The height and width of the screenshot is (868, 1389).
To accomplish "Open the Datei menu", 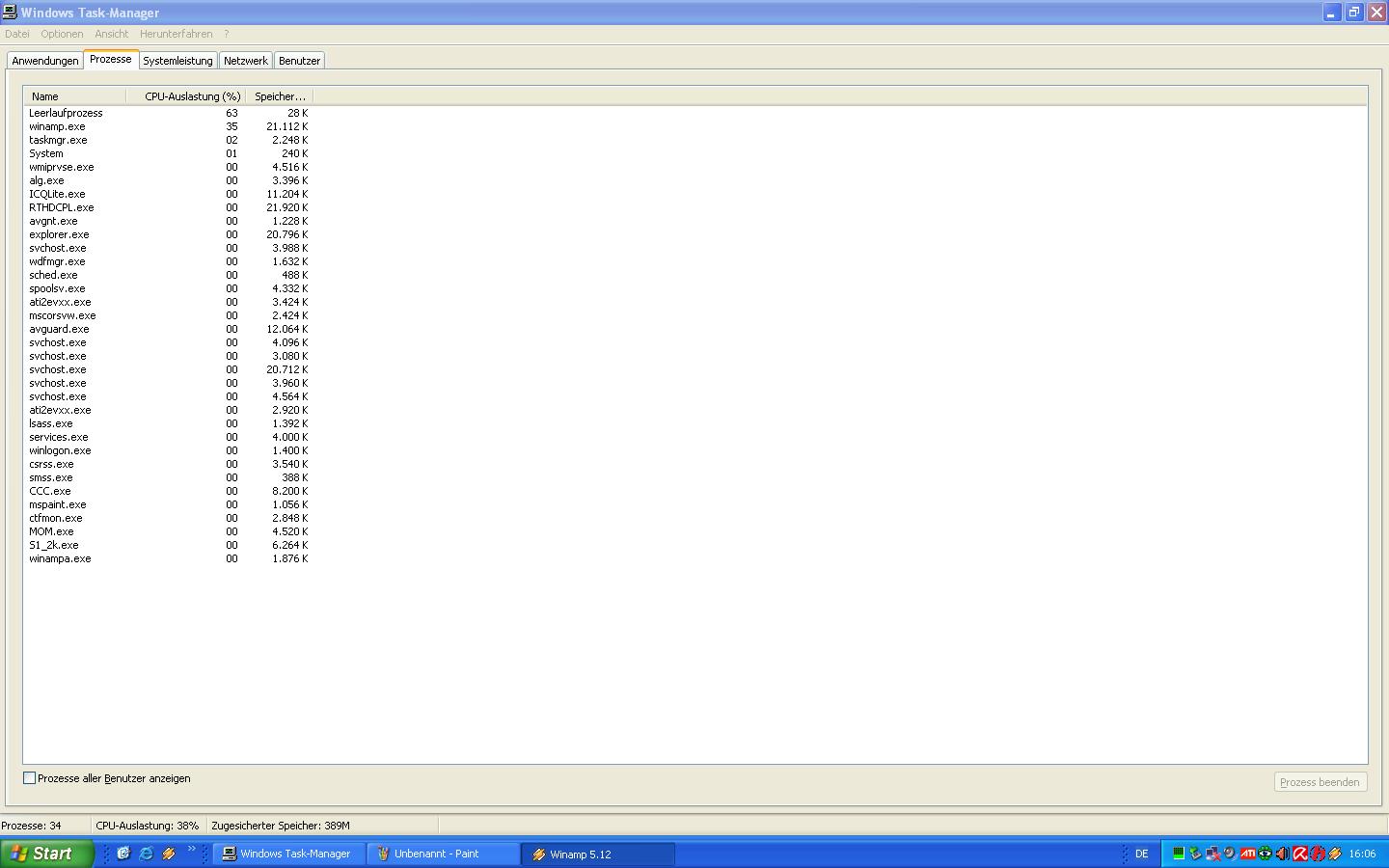I will (16, 34).
